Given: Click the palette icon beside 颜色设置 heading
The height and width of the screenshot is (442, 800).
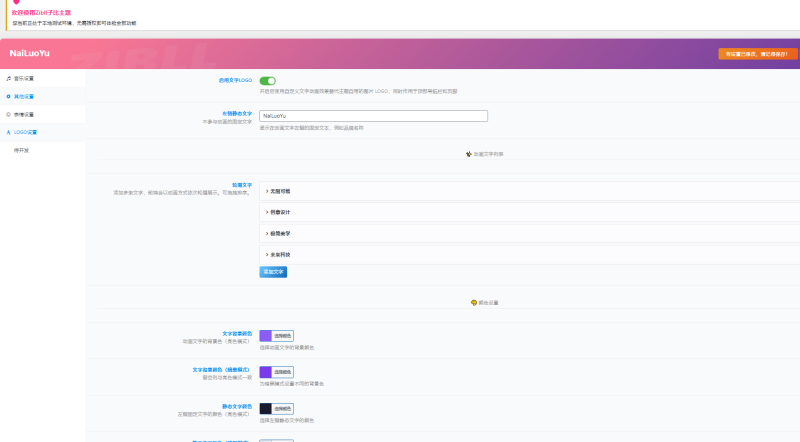Looking at the screenshot, I should point(472,302).
